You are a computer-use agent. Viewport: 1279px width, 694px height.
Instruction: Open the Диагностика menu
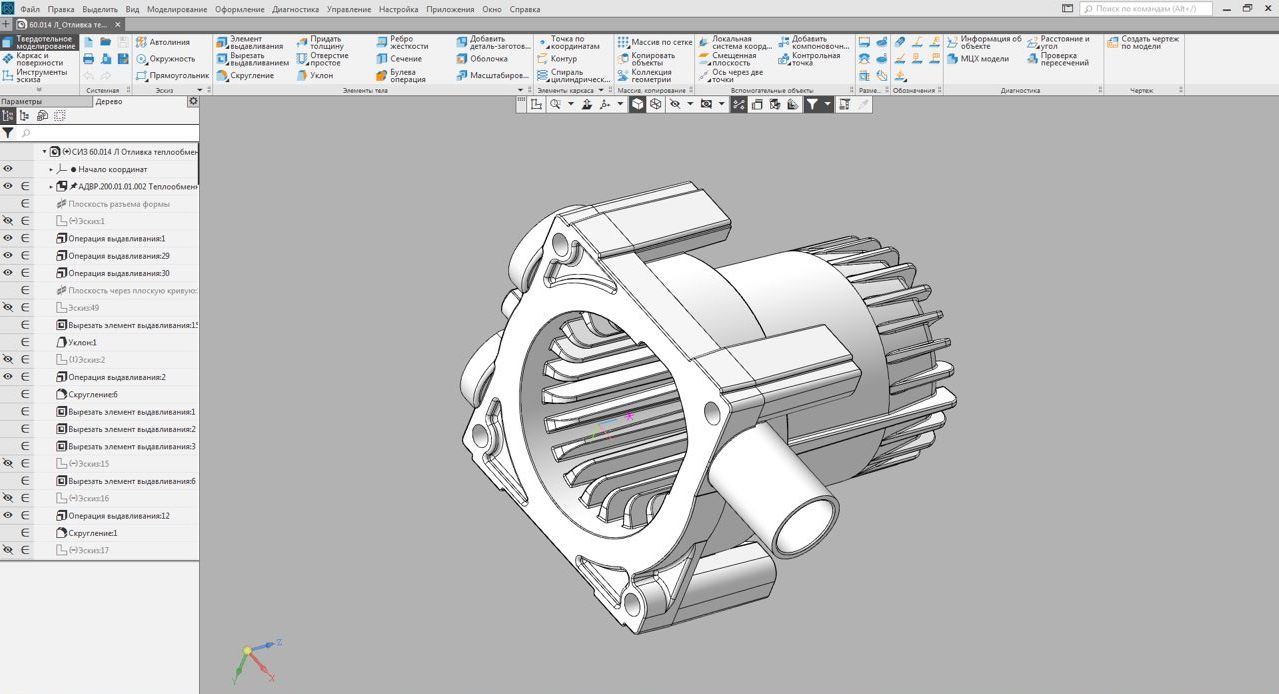[x=296, y=9]
